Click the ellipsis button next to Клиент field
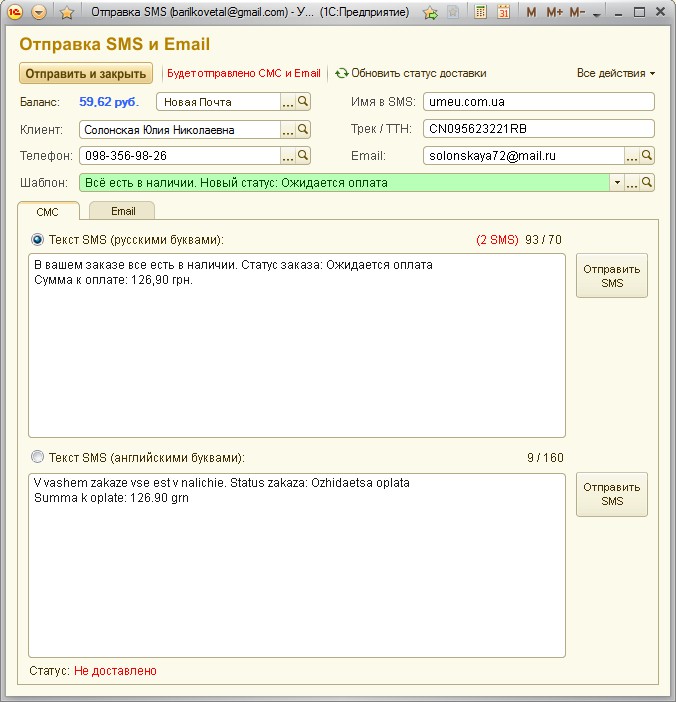Screen dimensions: 676x702 [x=288, y=130]
